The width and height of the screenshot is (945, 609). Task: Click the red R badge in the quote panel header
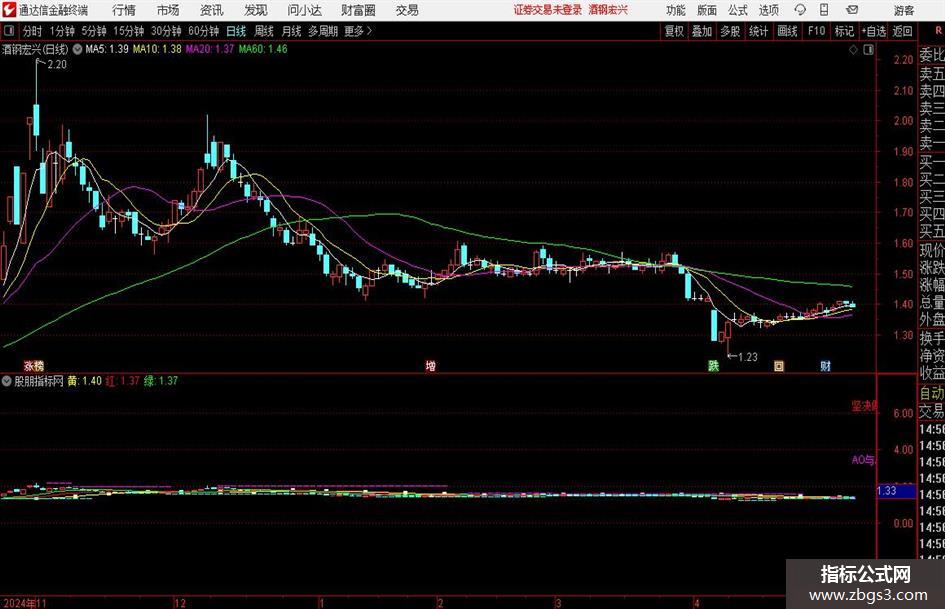point(938,31)
